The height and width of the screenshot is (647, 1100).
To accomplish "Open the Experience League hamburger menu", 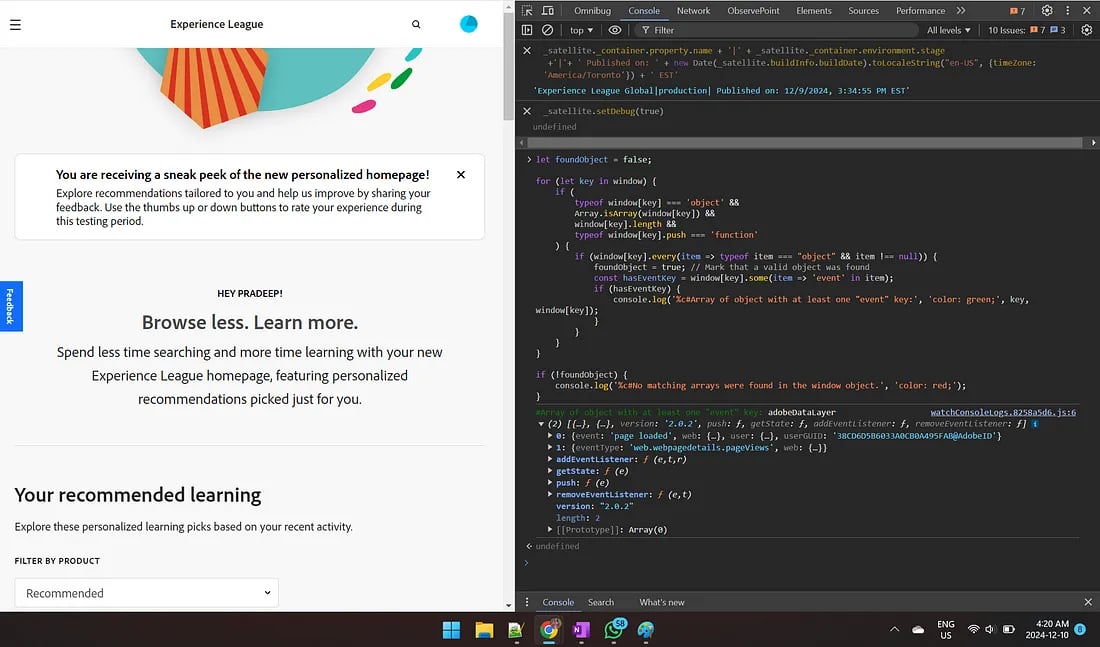I will coord(15,25).
